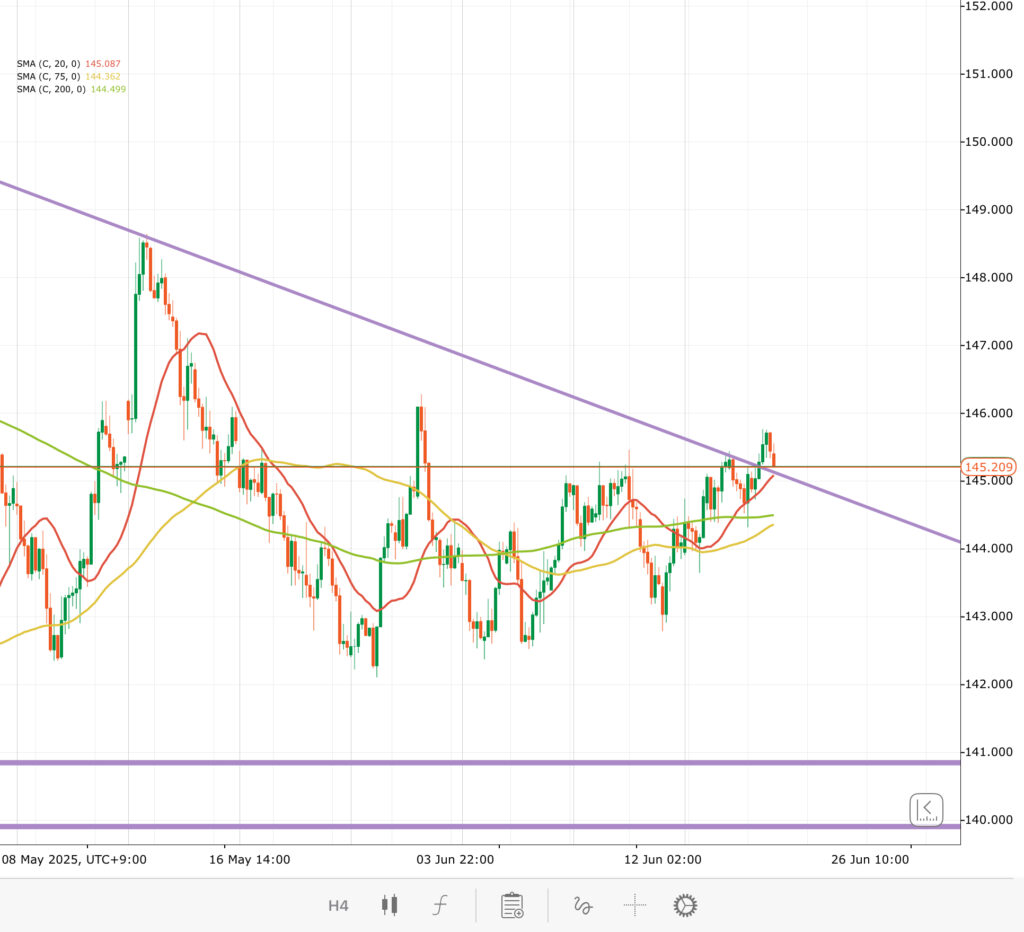Open the indicators function menu
The width and height of the screenshot is (1024, 932).
(441, 905)
